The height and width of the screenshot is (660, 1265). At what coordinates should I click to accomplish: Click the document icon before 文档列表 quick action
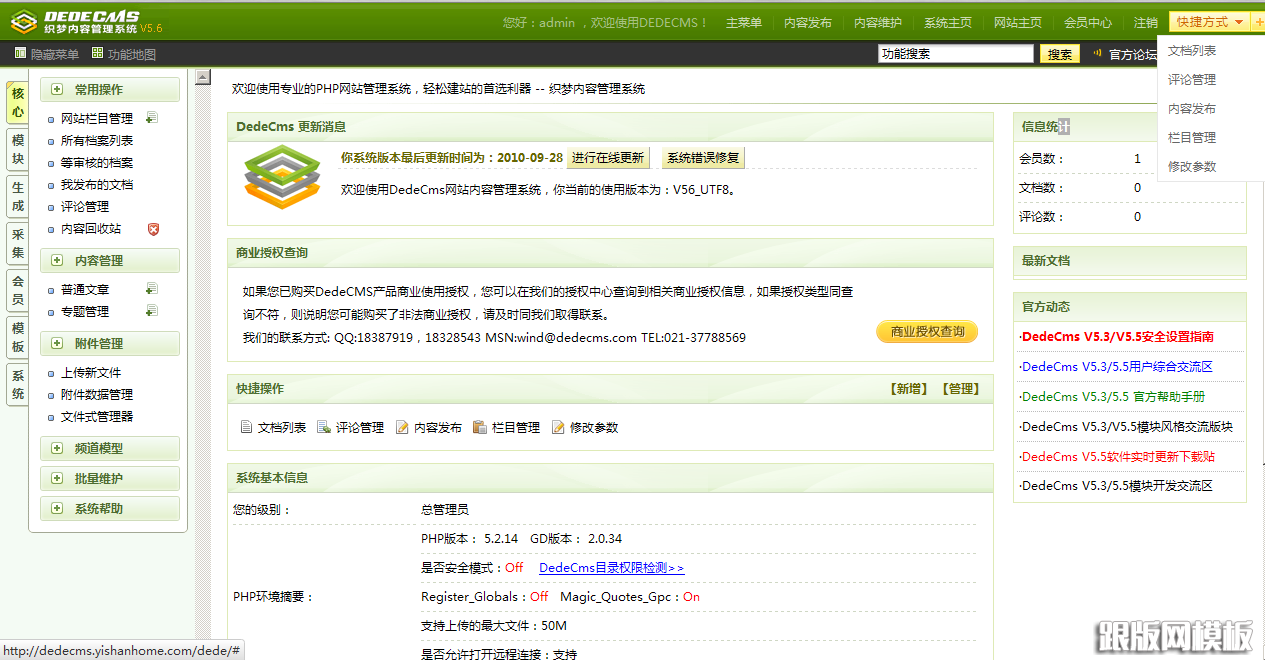(246, 427)
